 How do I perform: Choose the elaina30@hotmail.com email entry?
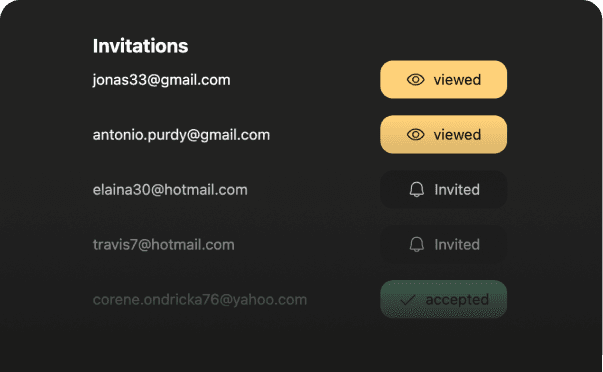(170, 190)
